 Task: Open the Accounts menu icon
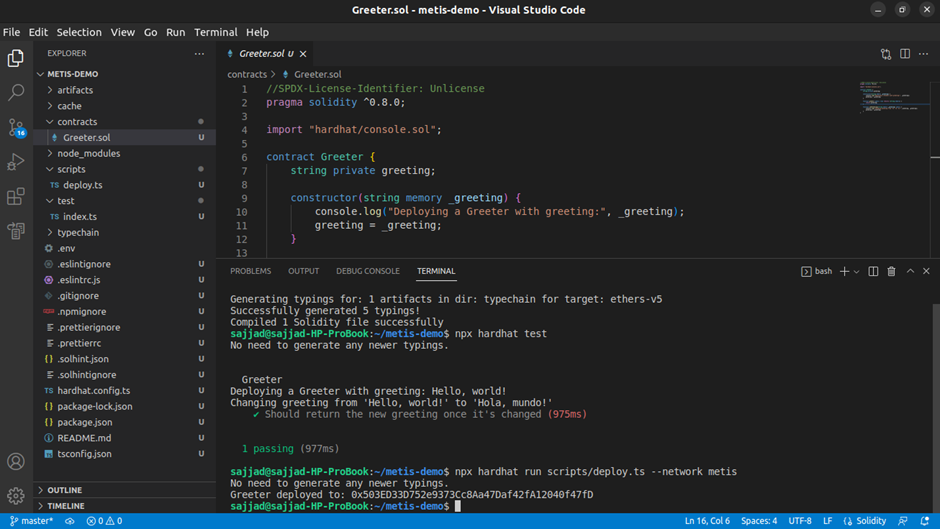(x=16, y=461)
